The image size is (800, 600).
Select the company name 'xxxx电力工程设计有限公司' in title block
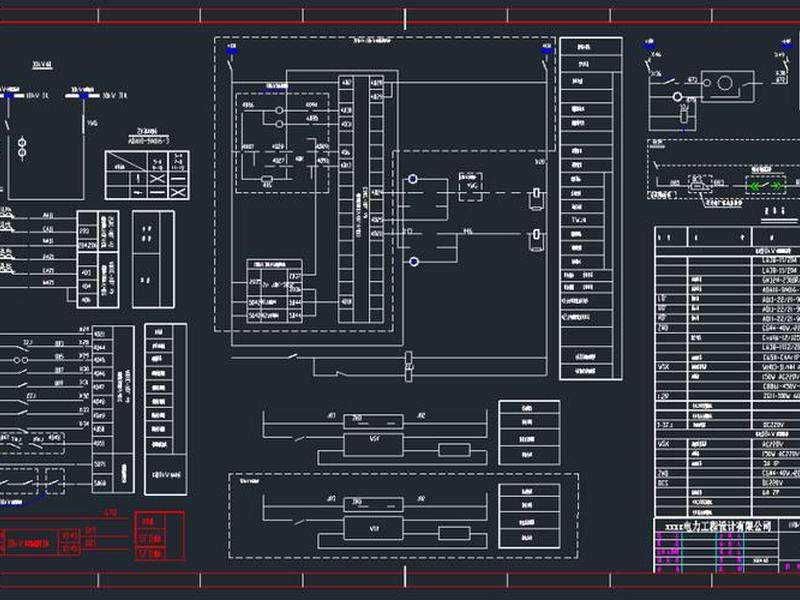click(x=718, y=527)
